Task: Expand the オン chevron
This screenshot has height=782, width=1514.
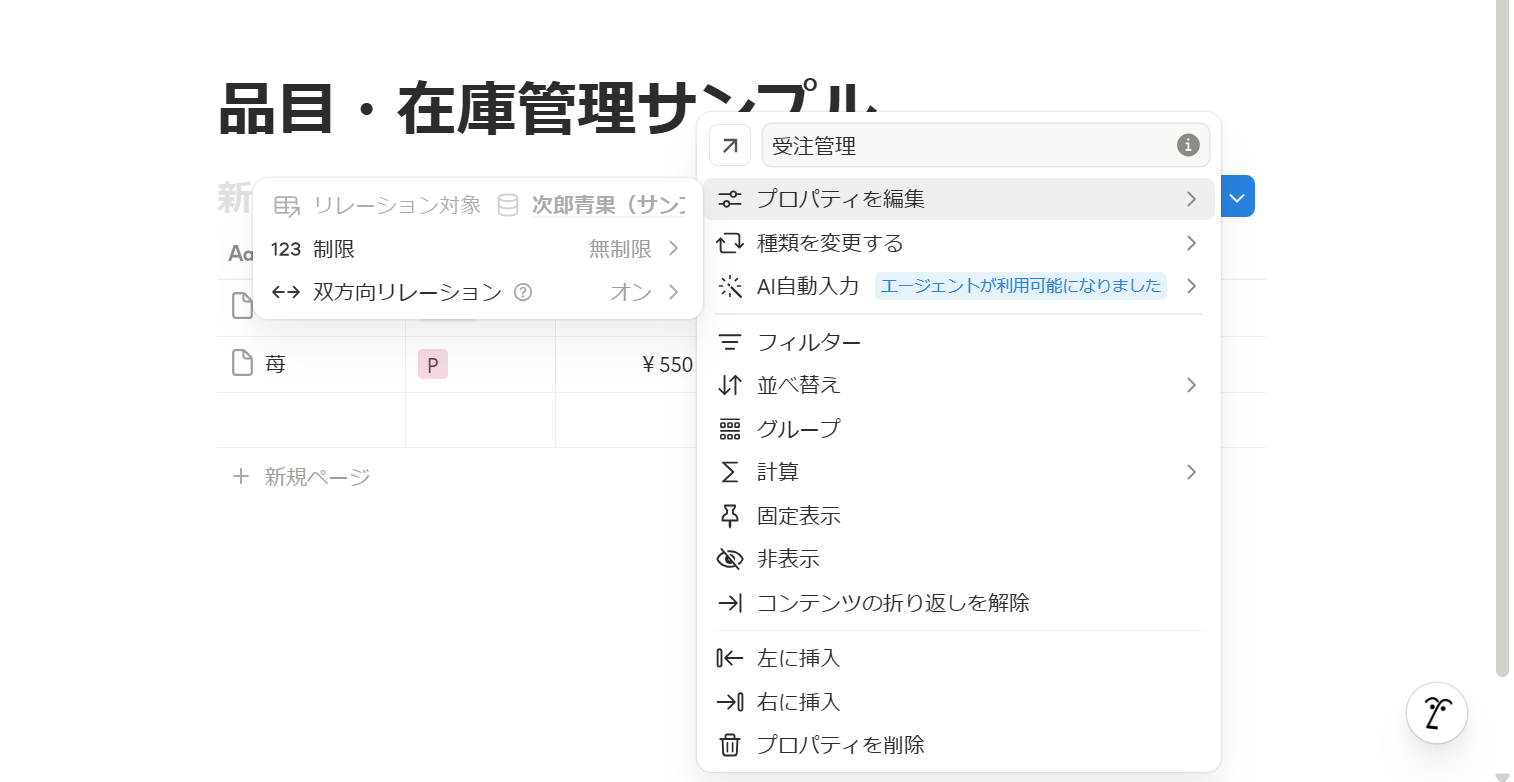Action: coord(673,292)
